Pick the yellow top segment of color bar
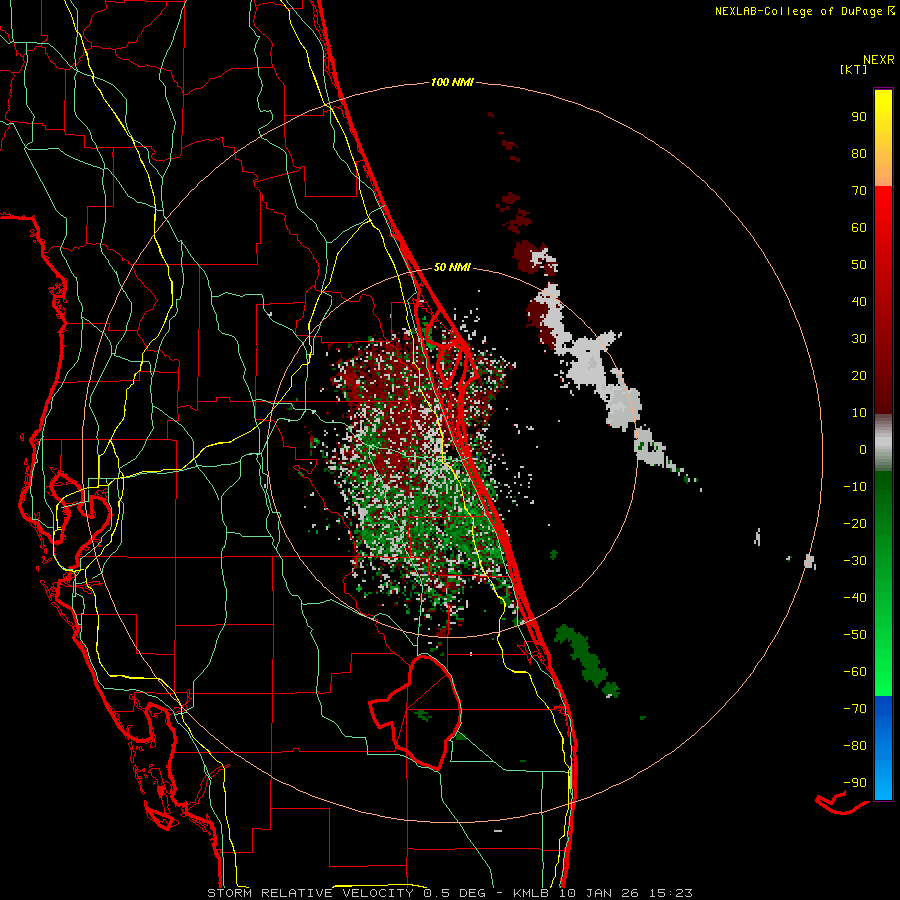The height and width of the screenshot is (900, 900). 883,138
